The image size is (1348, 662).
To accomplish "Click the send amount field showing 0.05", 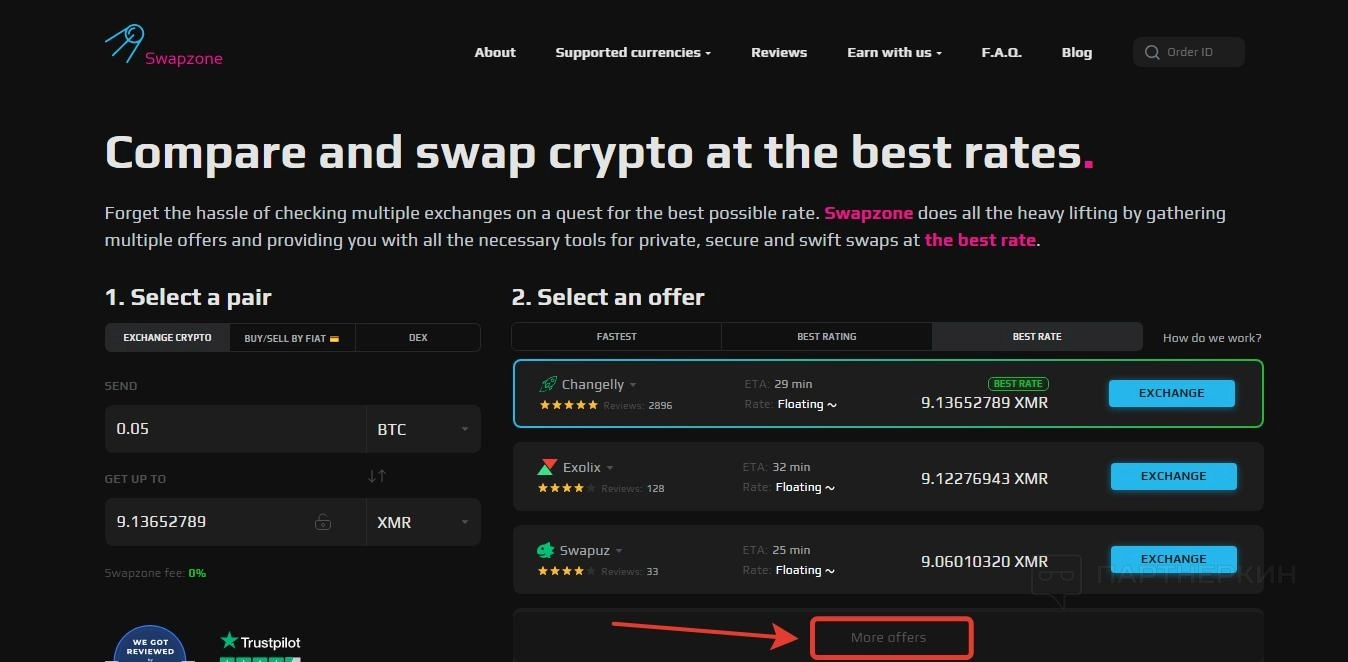I will [x=235, y=429].
